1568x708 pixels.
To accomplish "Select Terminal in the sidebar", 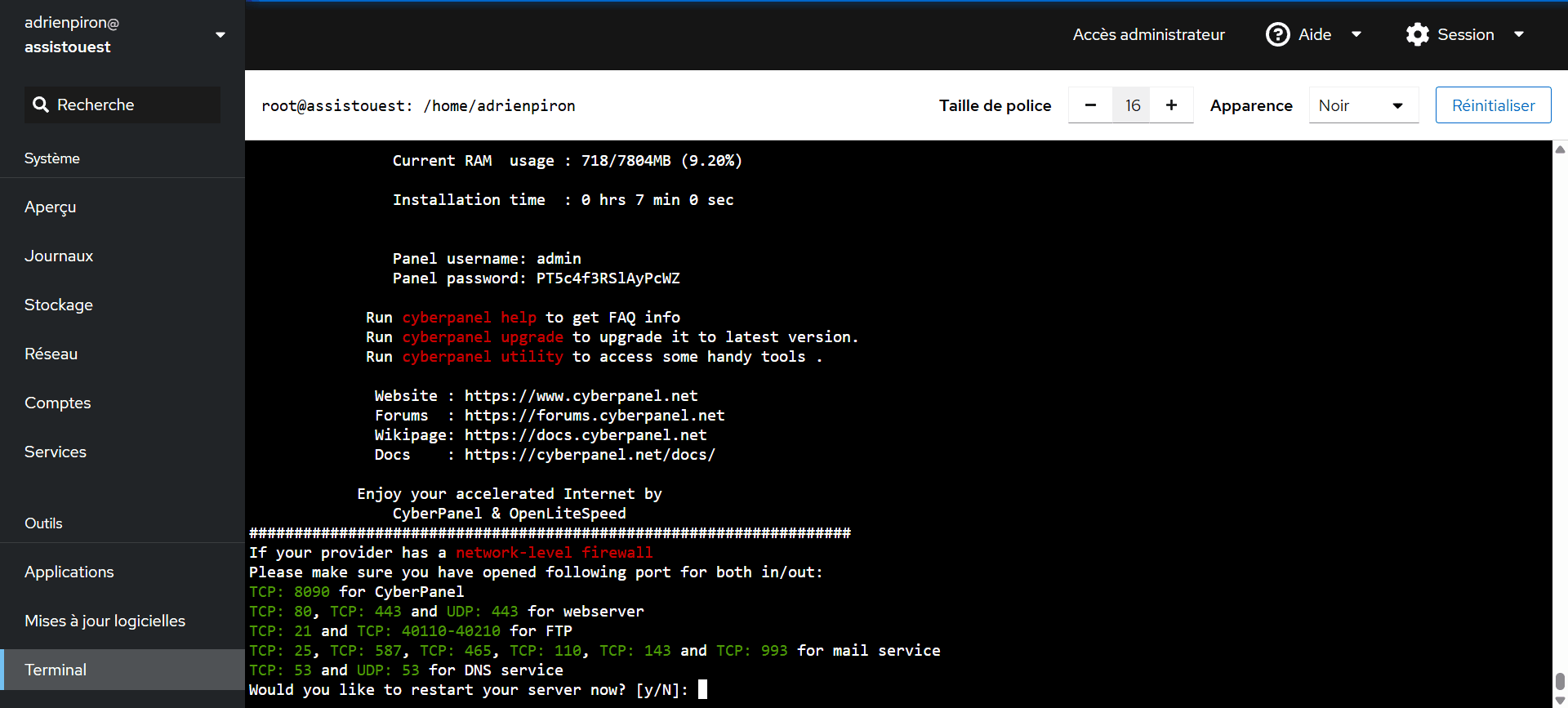I will click(x=122, y=670).
